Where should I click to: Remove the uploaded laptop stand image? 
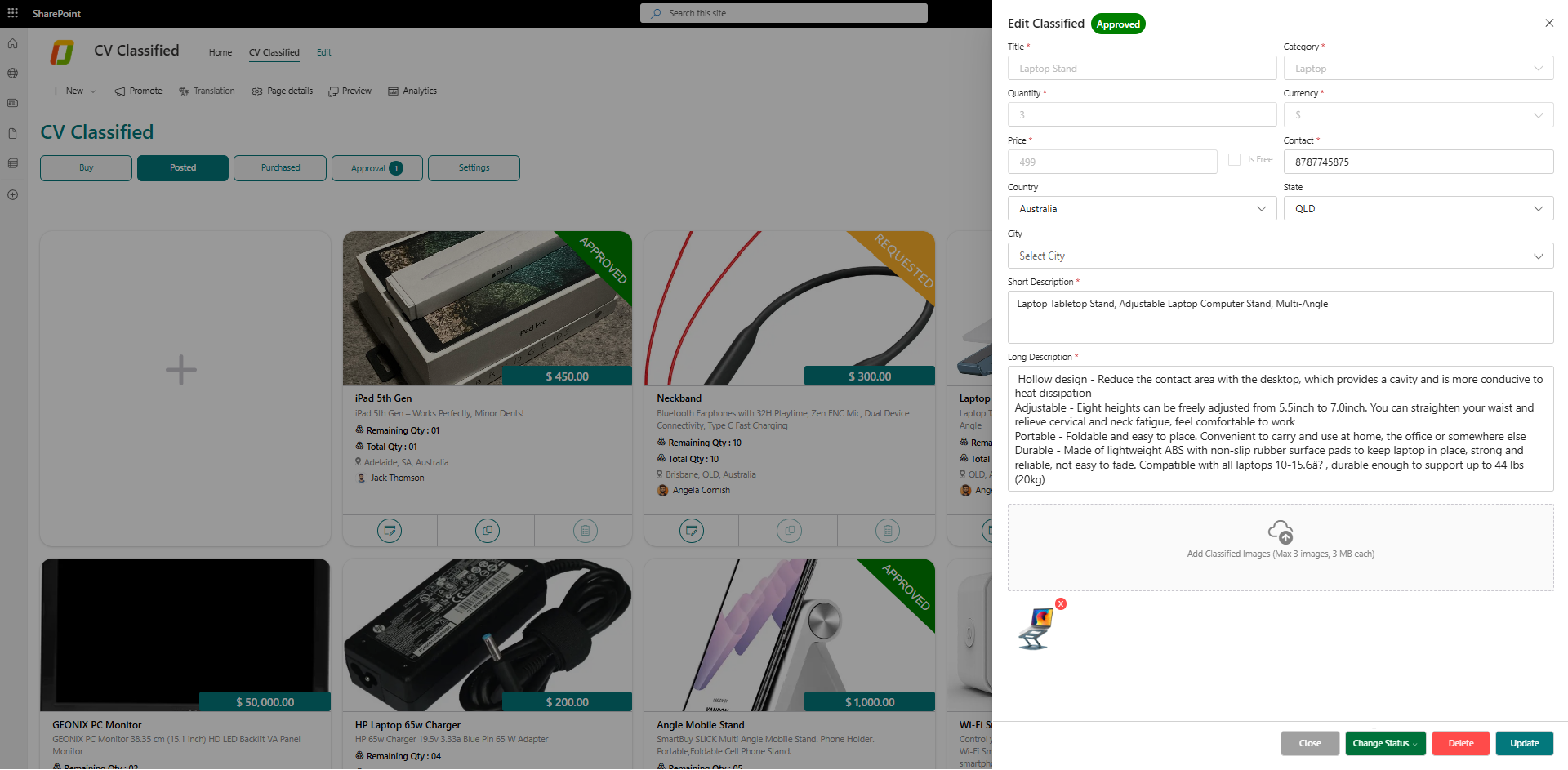click(1060, 604)
